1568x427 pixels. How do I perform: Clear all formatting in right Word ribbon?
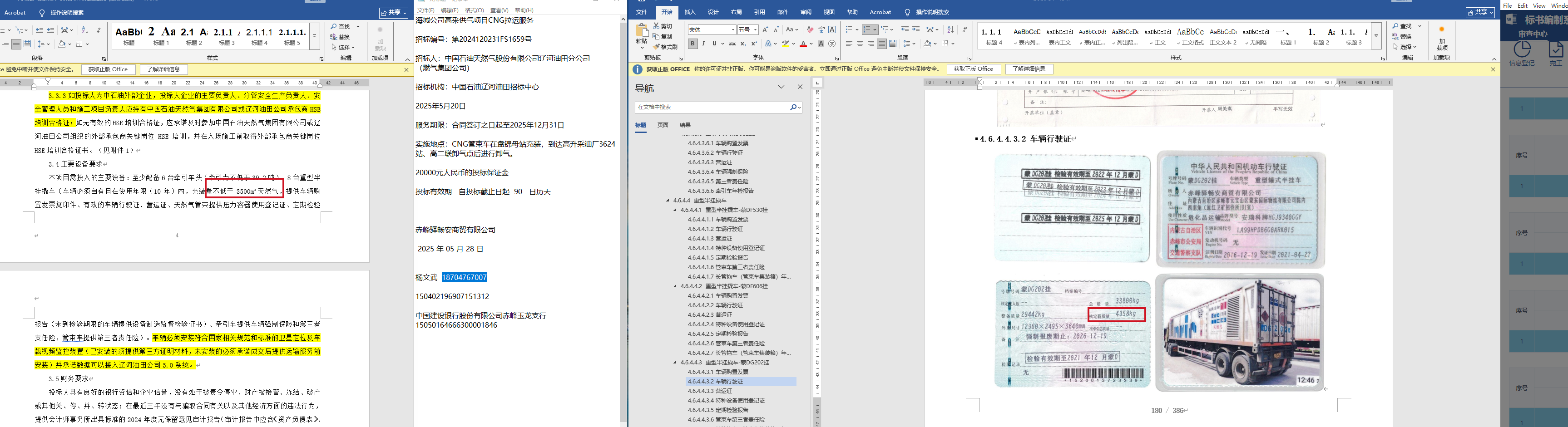point(810,29)
